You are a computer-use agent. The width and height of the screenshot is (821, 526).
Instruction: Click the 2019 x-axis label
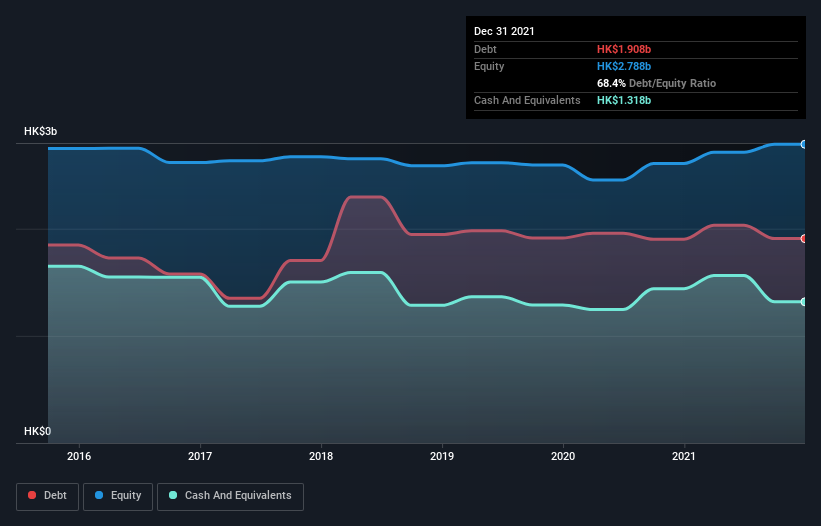coord(442,456)
